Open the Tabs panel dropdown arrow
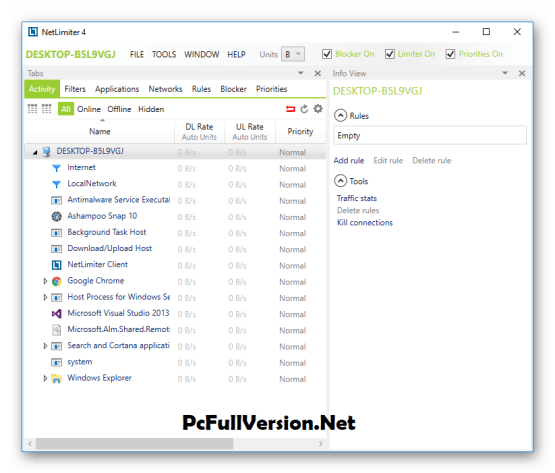555x473 pixels. [301, 73]
